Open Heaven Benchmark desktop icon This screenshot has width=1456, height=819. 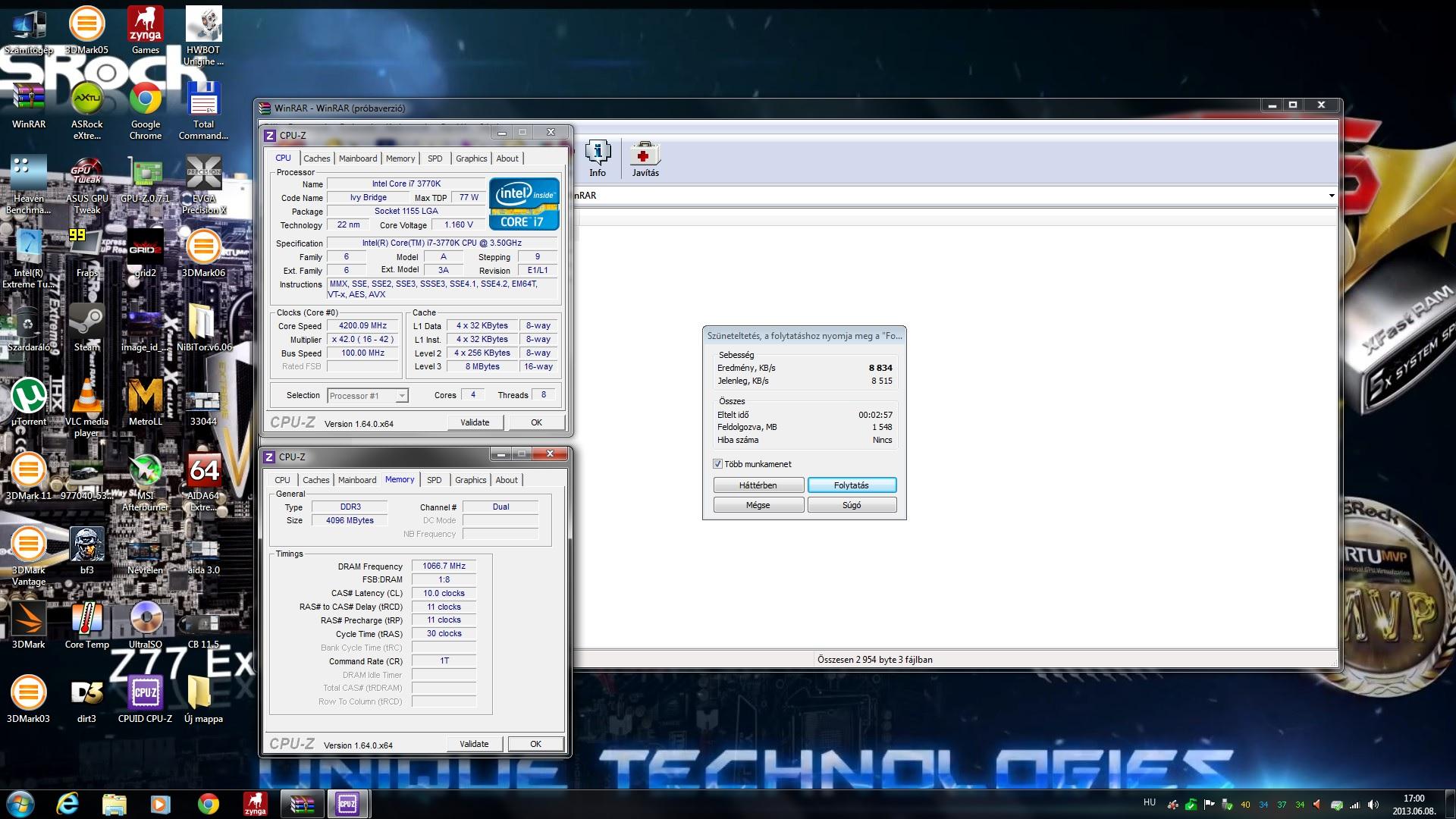click(29, 185)
